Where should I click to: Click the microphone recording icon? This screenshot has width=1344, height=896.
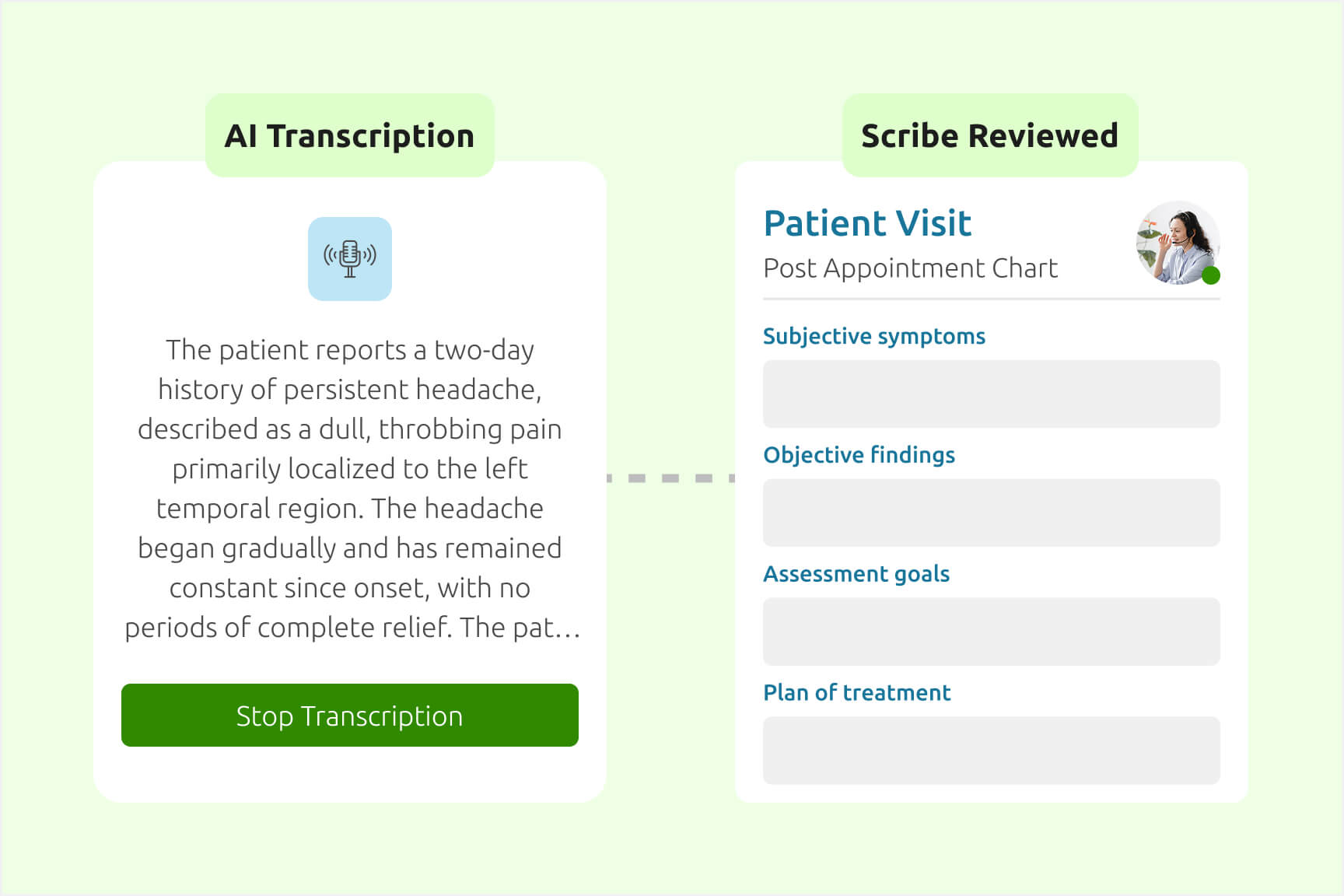click(350, 259)
